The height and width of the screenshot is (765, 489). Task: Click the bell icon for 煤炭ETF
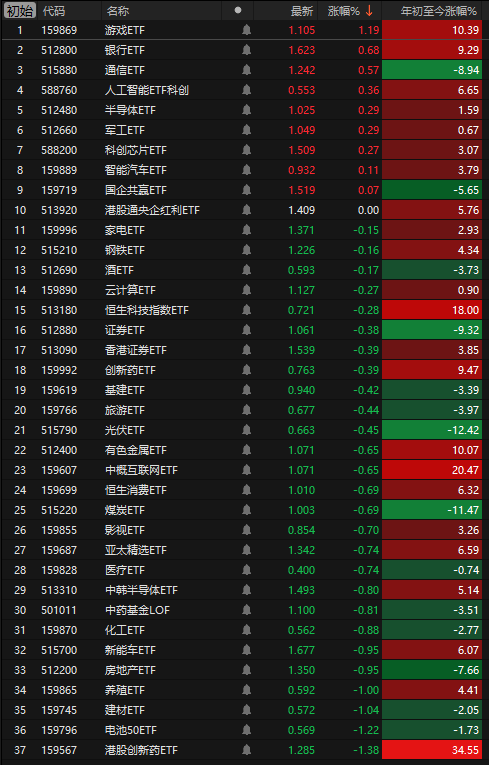[246, 510]
